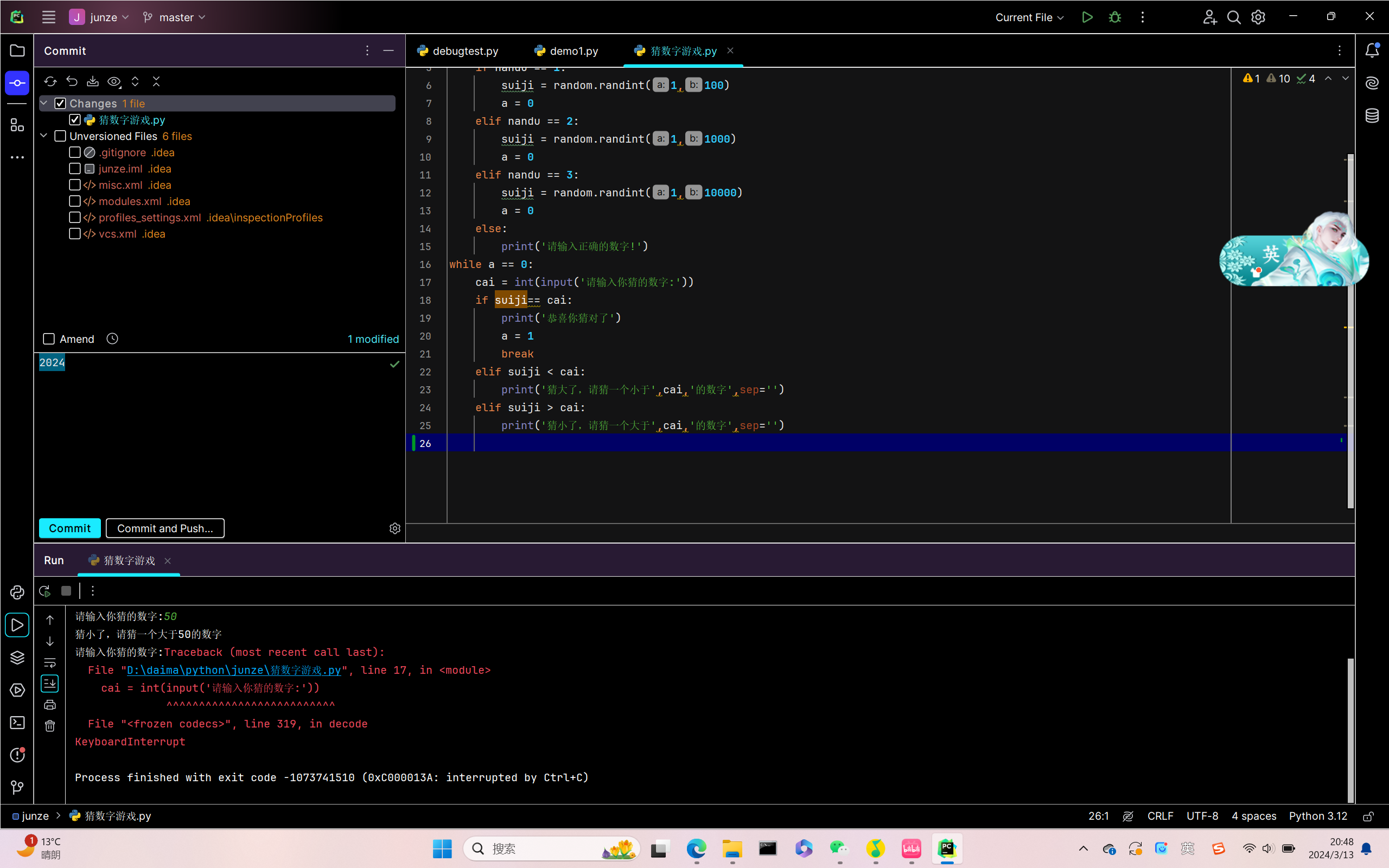Image resolution: width=1389 pixels, height=868 pixels.
Task: Open the Python Console tool window icon
Action: (17, 592)
